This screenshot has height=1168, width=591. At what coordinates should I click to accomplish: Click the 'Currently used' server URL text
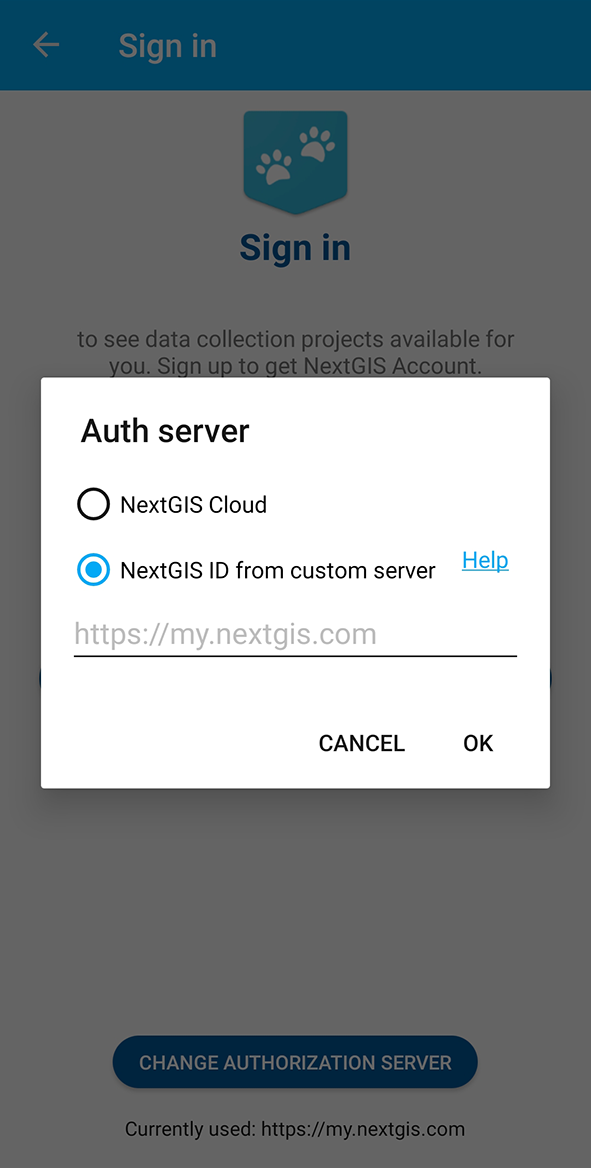point(295,1129)
